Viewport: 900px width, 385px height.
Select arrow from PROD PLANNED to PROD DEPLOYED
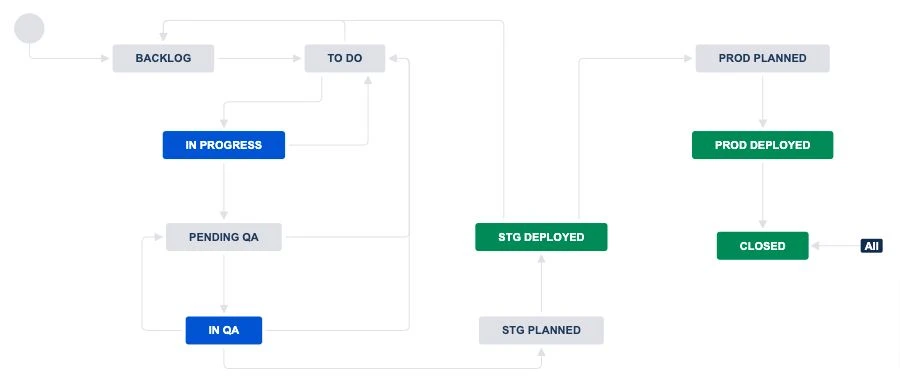[762, 102]
